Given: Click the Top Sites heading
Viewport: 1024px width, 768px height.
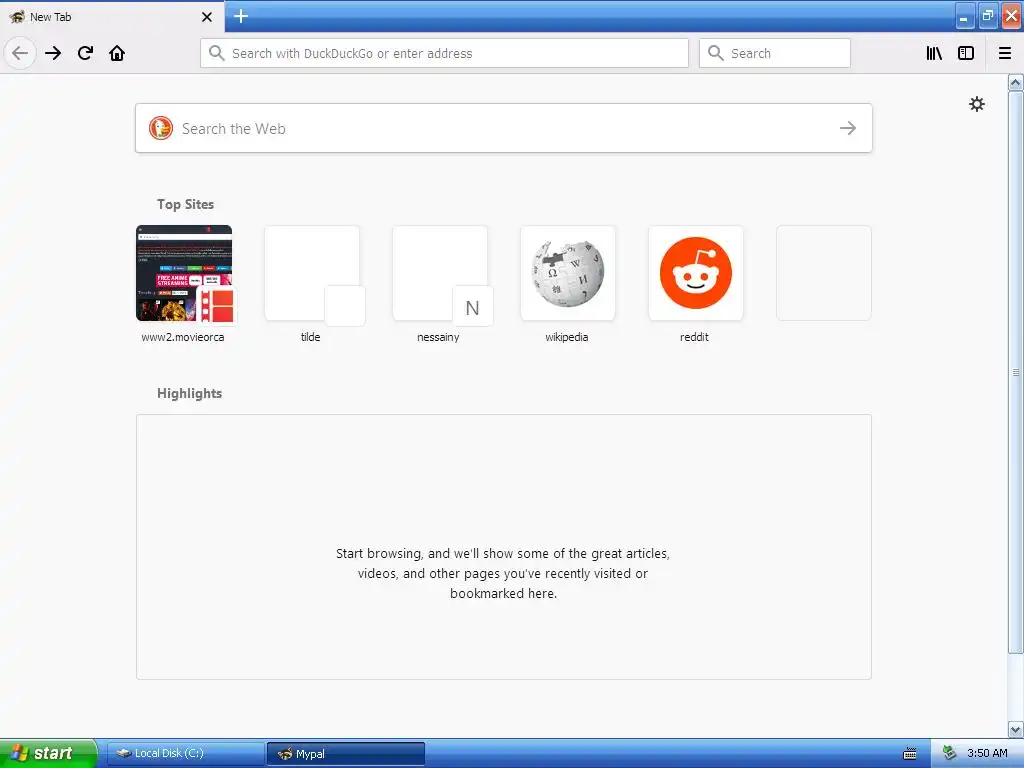Looking at the screenshot, I should coord(185,204).
